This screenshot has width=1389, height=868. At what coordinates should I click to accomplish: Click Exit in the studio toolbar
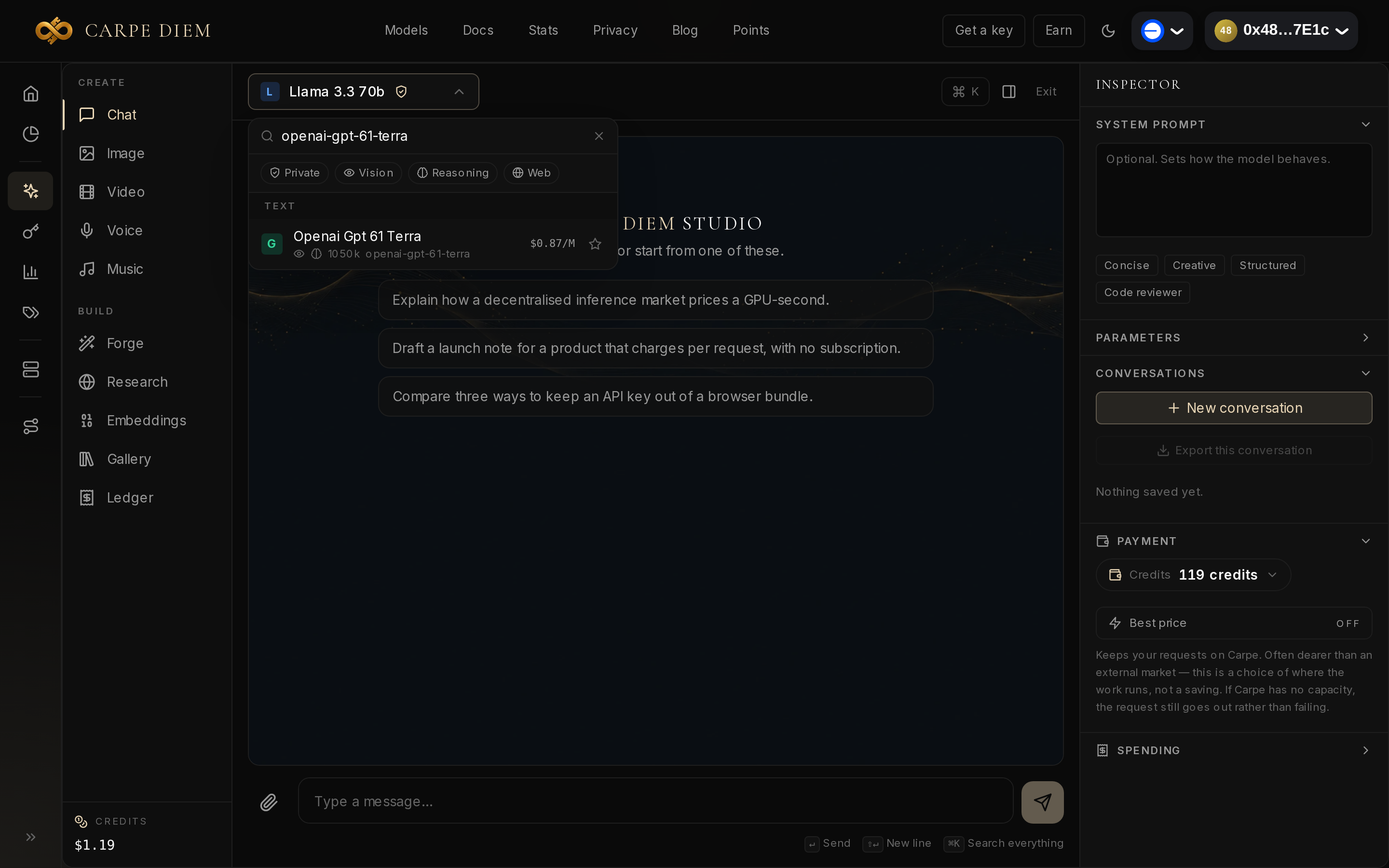(1046, 92)
